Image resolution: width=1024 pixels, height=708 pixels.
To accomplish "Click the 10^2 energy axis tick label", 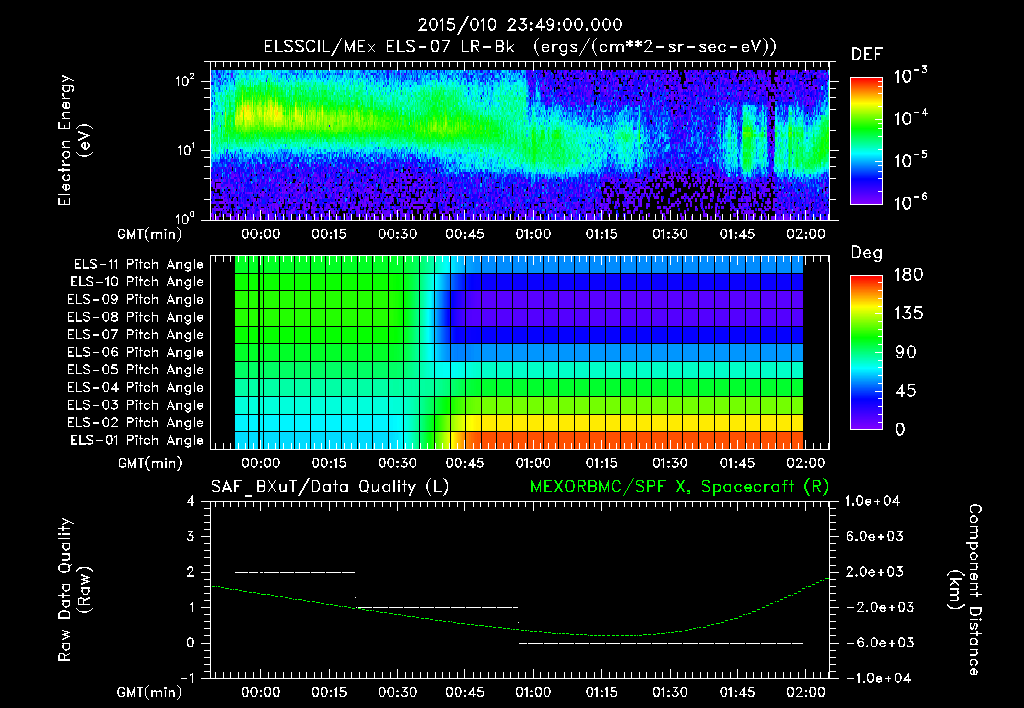I will pyautogui.click(x=185, y=81).
